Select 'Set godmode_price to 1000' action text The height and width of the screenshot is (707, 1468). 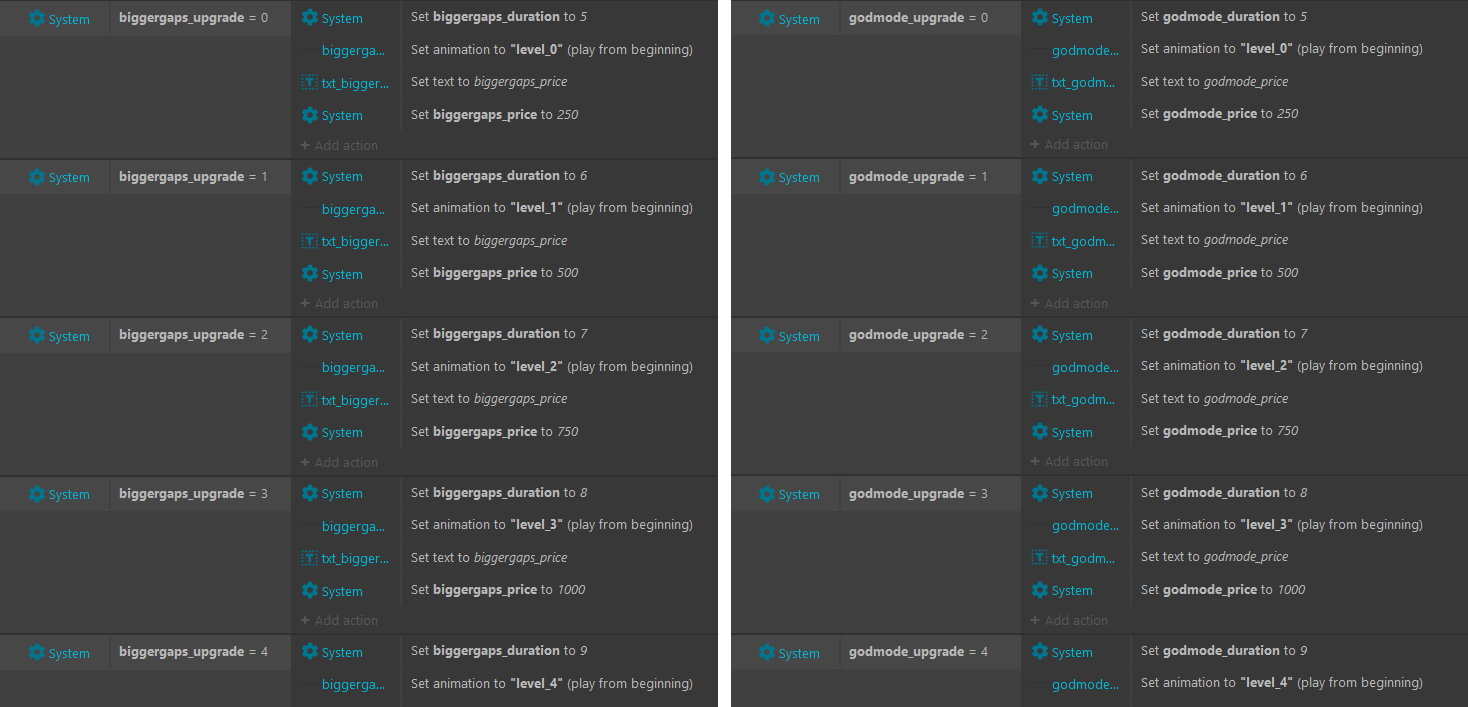pyautogui.click(x=1223, y=590)
